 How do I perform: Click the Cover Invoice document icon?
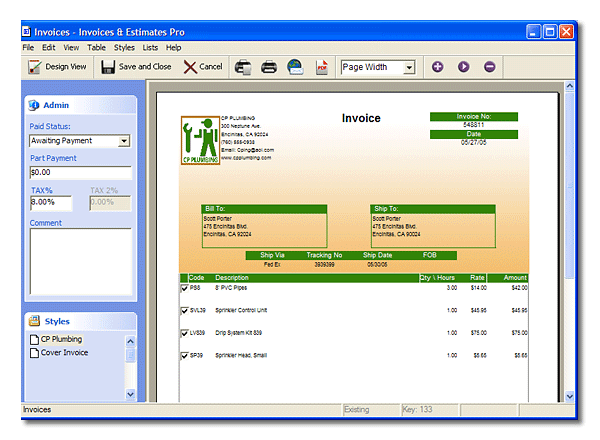tap(34, 353)
